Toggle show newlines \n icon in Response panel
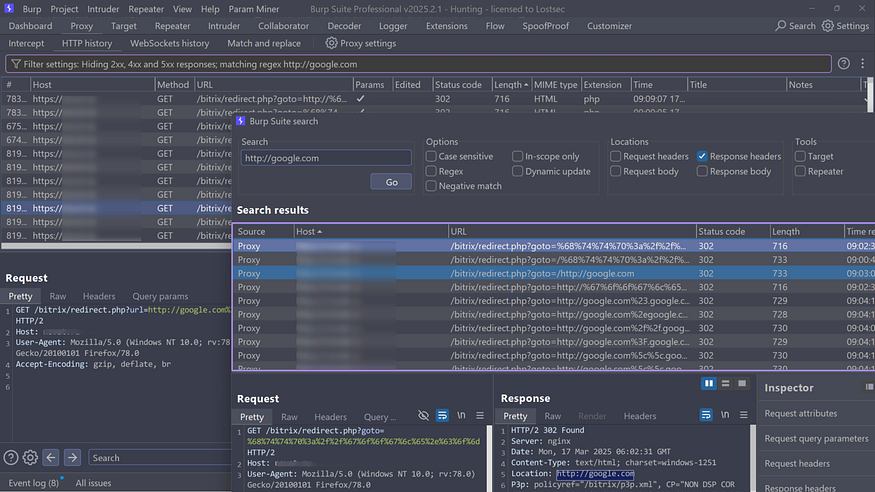Viewport: 875px width, 492px height. [725, 415]
